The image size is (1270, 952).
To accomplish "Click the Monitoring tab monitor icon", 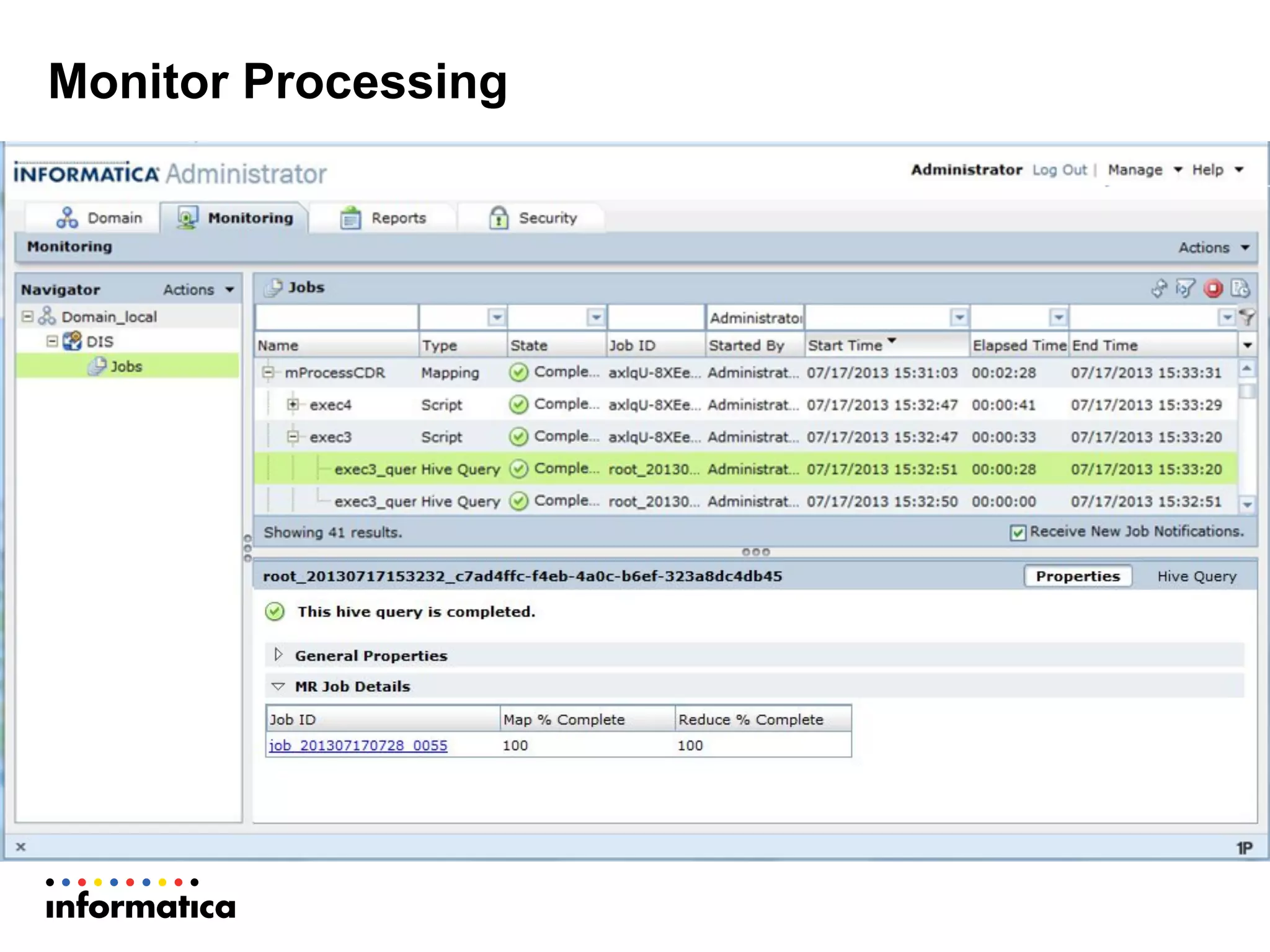I will [187, 218].
